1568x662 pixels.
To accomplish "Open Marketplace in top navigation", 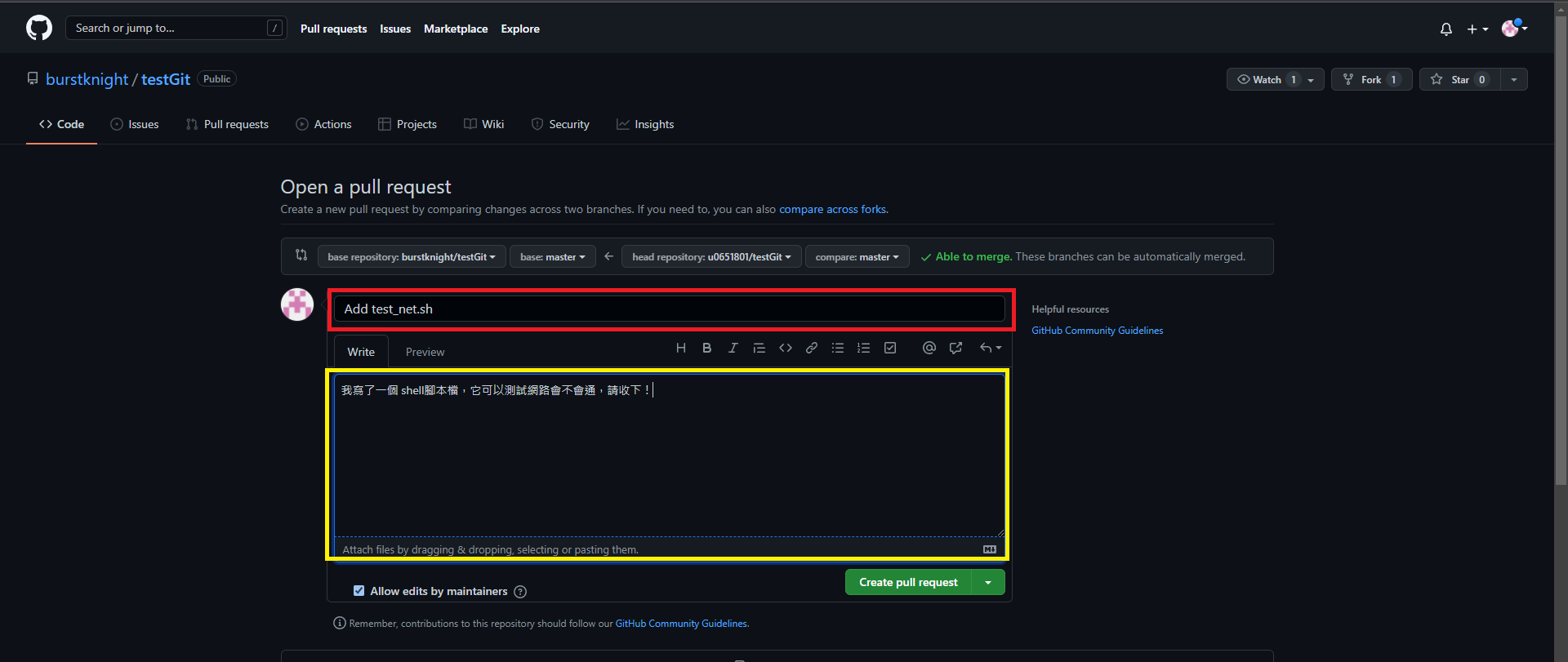I will 456,29.
